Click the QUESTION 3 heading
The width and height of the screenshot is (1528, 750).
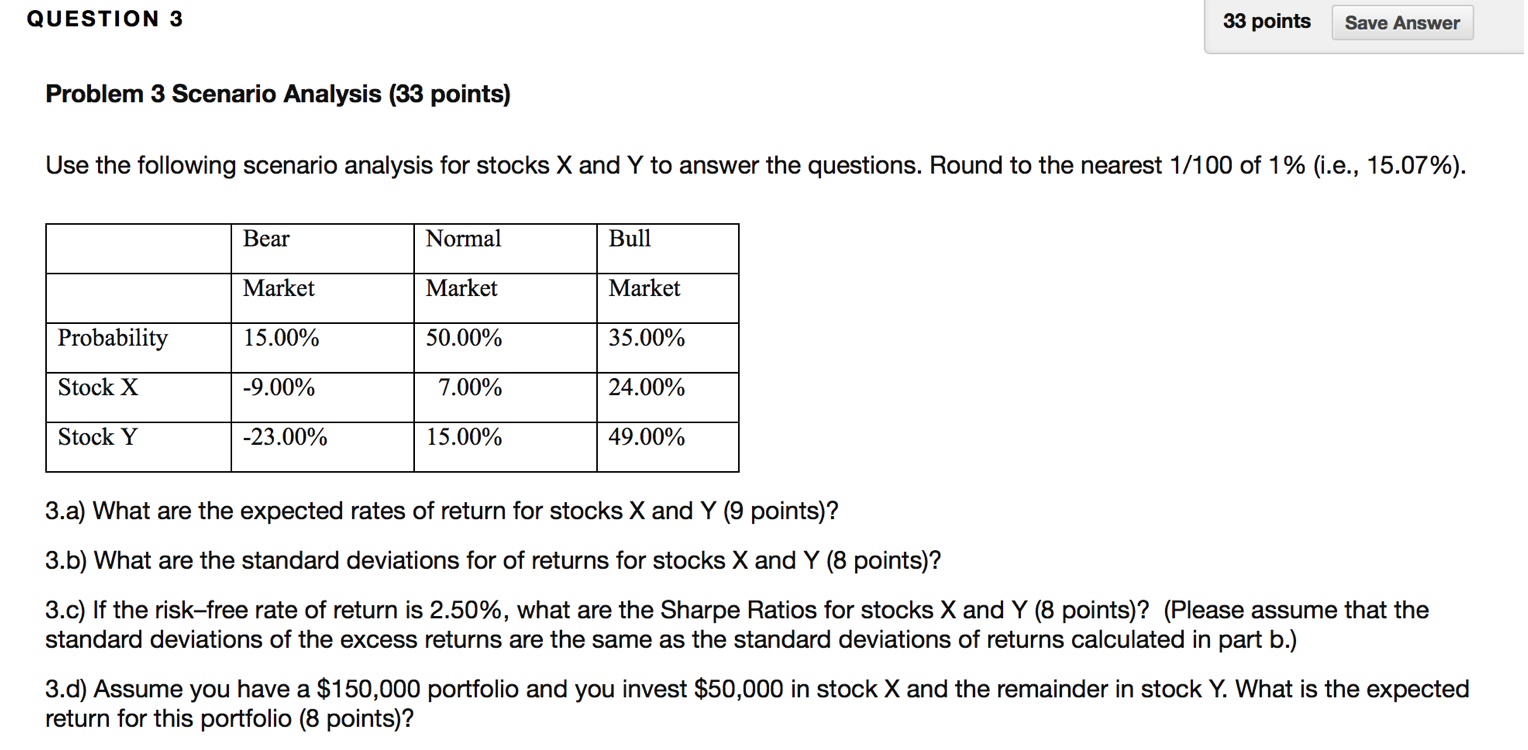point(105,19)
